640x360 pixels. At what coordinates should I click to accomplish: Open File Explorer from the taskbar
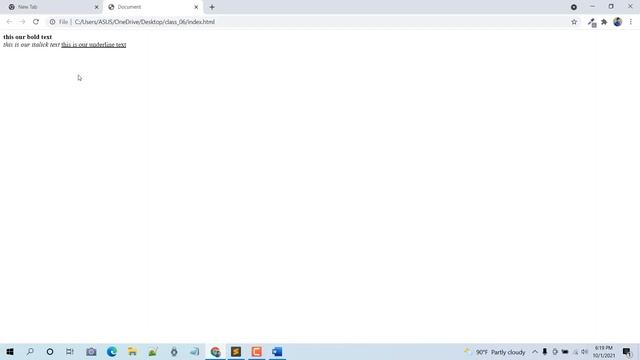pos(132,351)
